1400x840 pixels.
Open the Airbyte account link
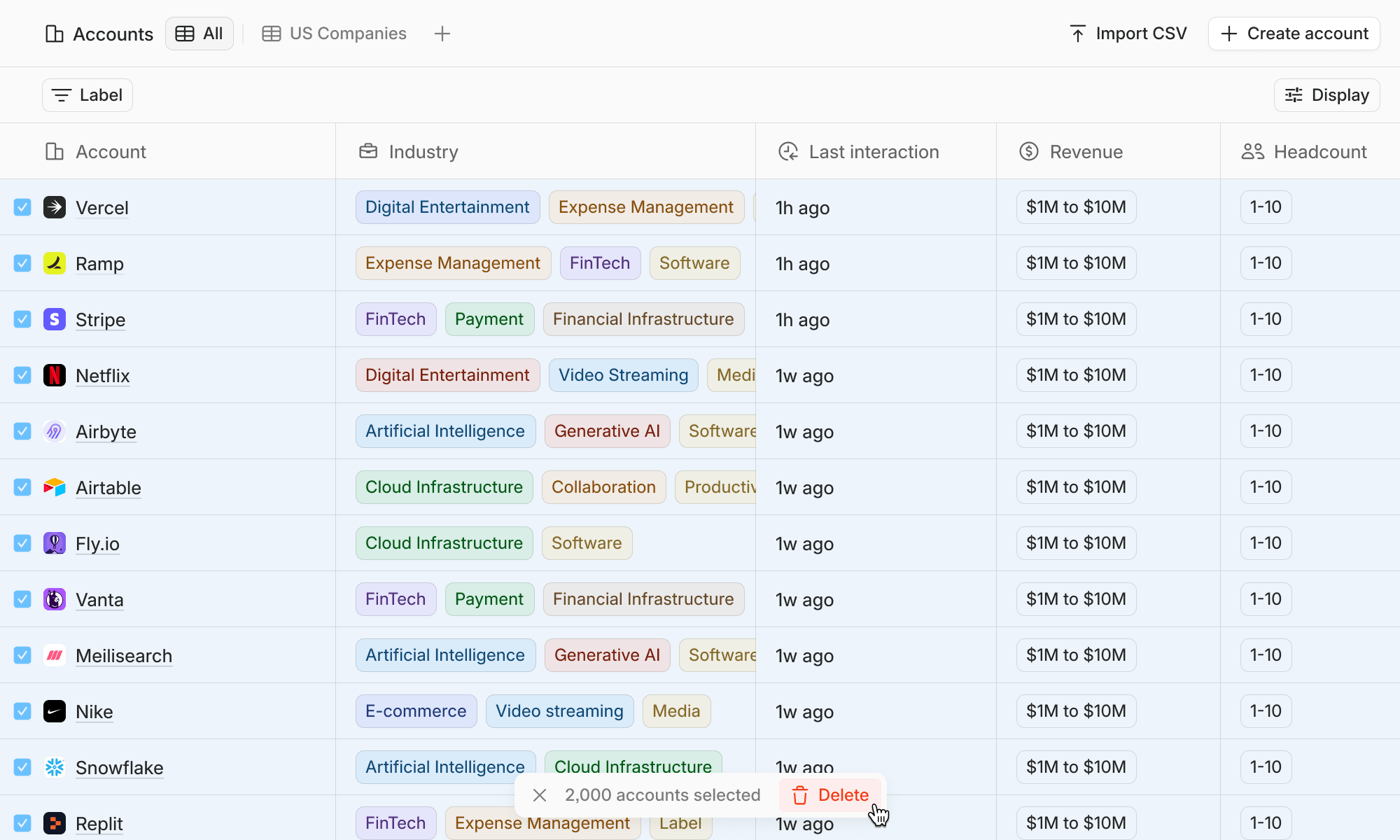(x=106, y=432)
